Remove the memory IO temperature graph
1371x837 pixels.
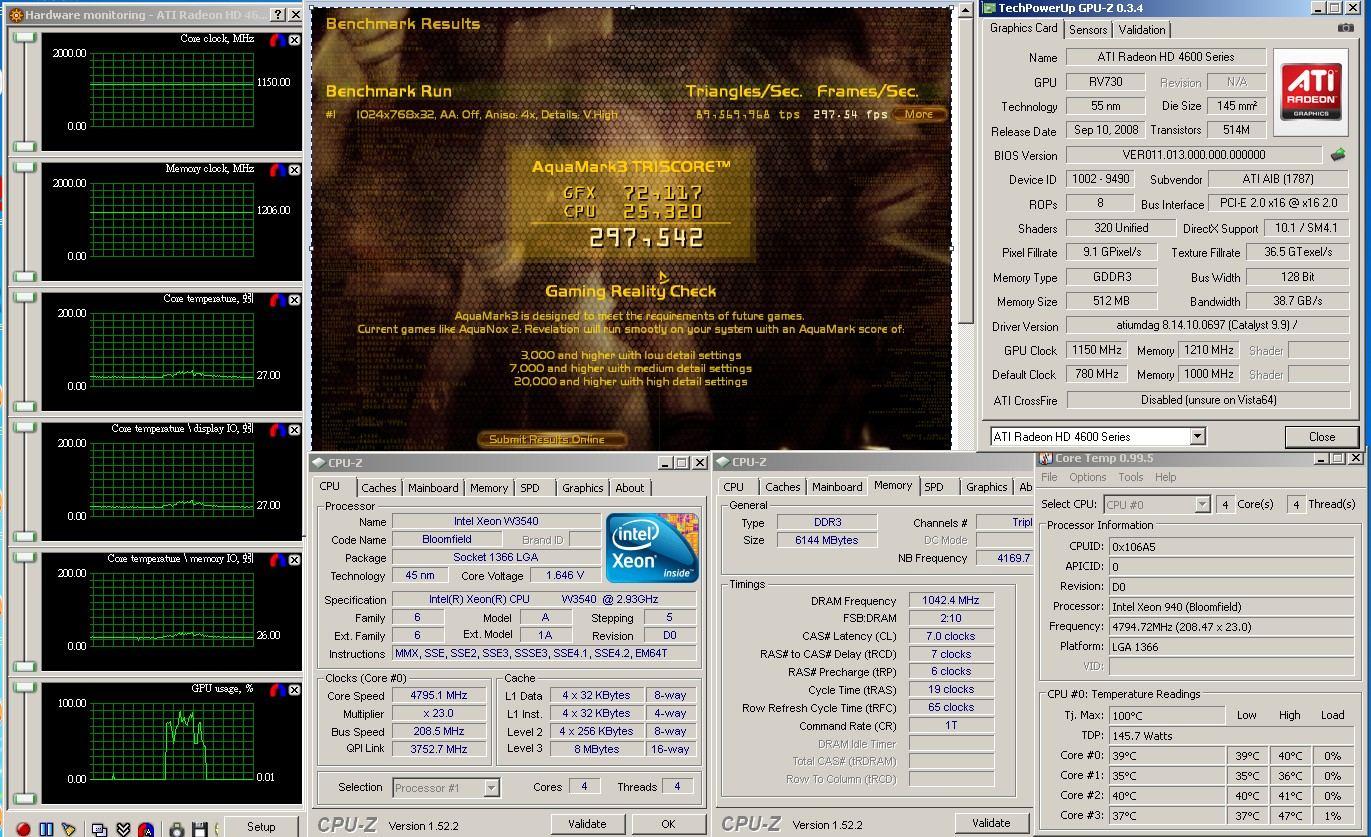(x=294, y=560)
